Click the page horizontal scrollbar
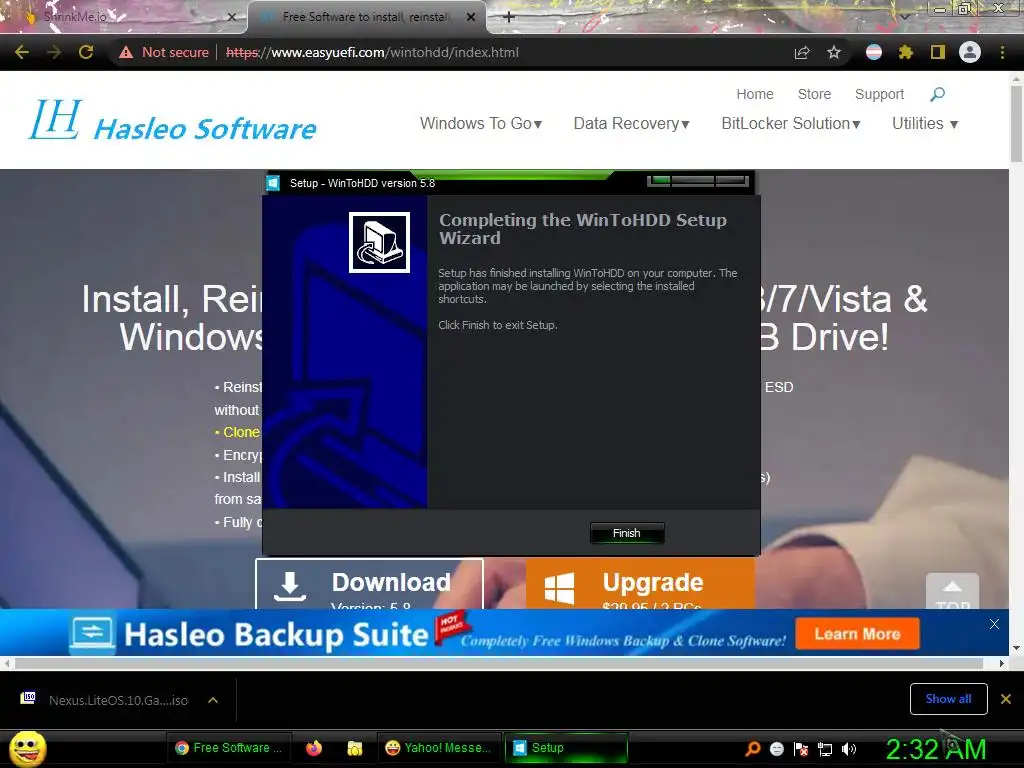Viewport: 1024px width, 768px height. 499,664
